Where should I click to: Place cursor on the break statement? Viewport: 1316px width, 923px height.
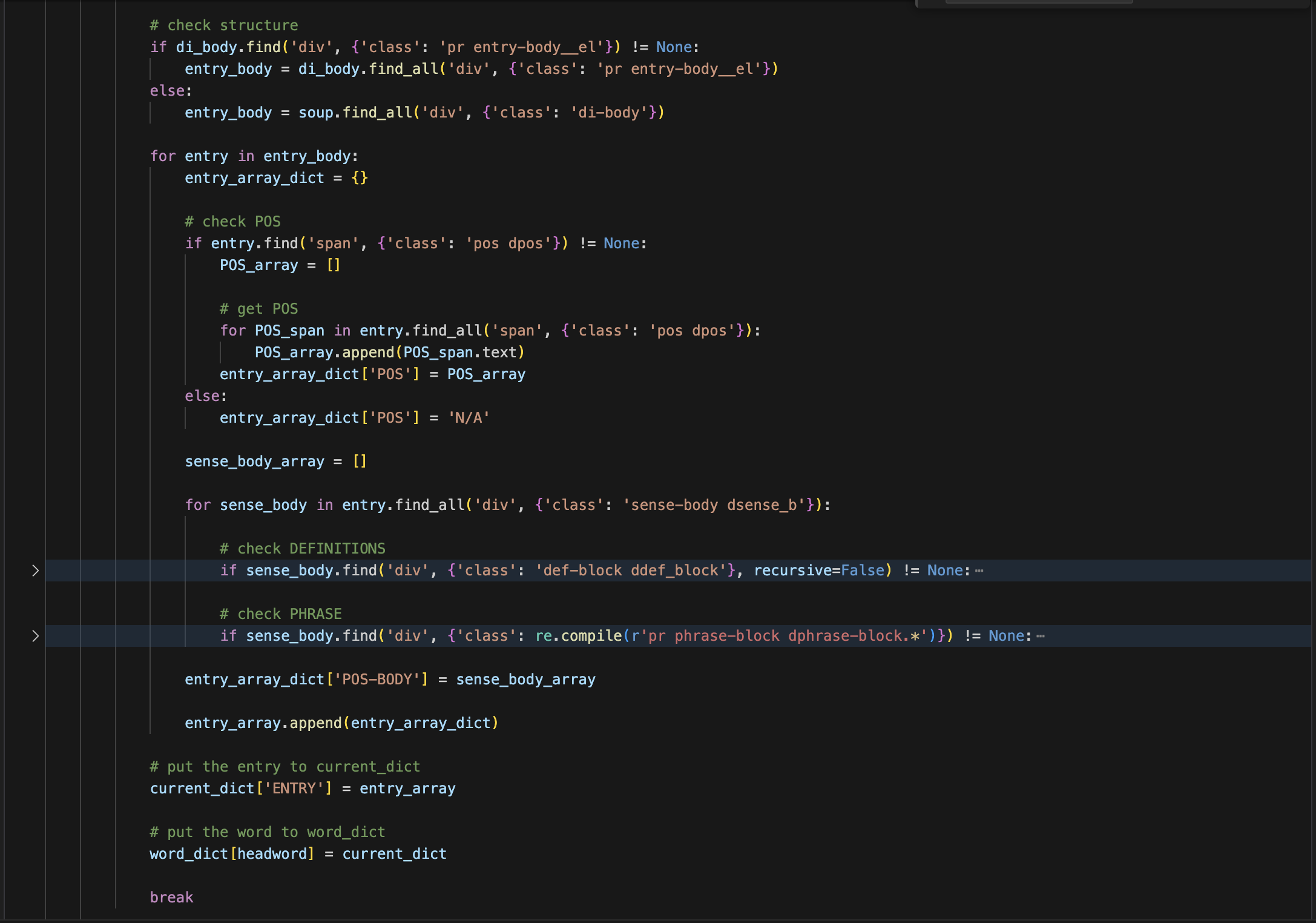(171, 898)
